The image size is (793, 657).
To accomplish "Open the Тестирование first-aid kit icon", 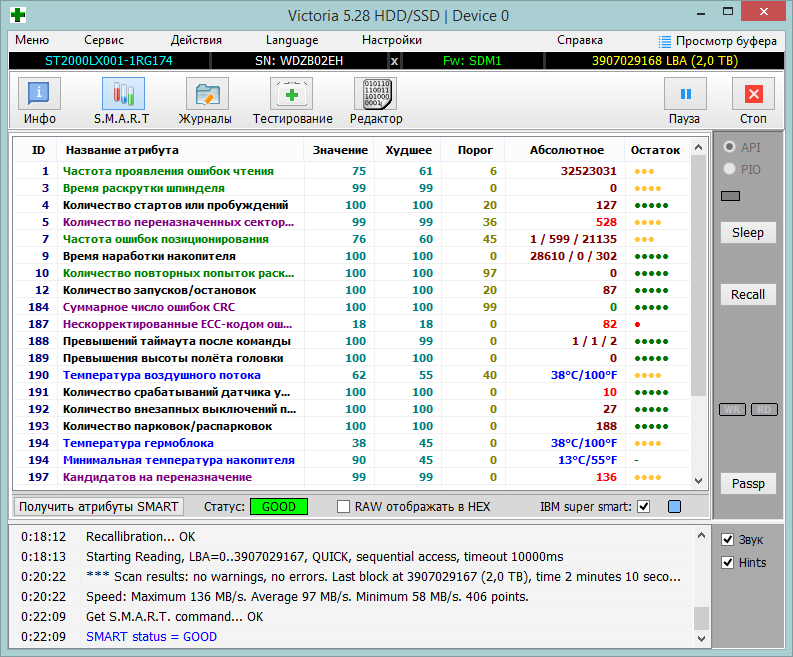I will (x=291, y=94).
